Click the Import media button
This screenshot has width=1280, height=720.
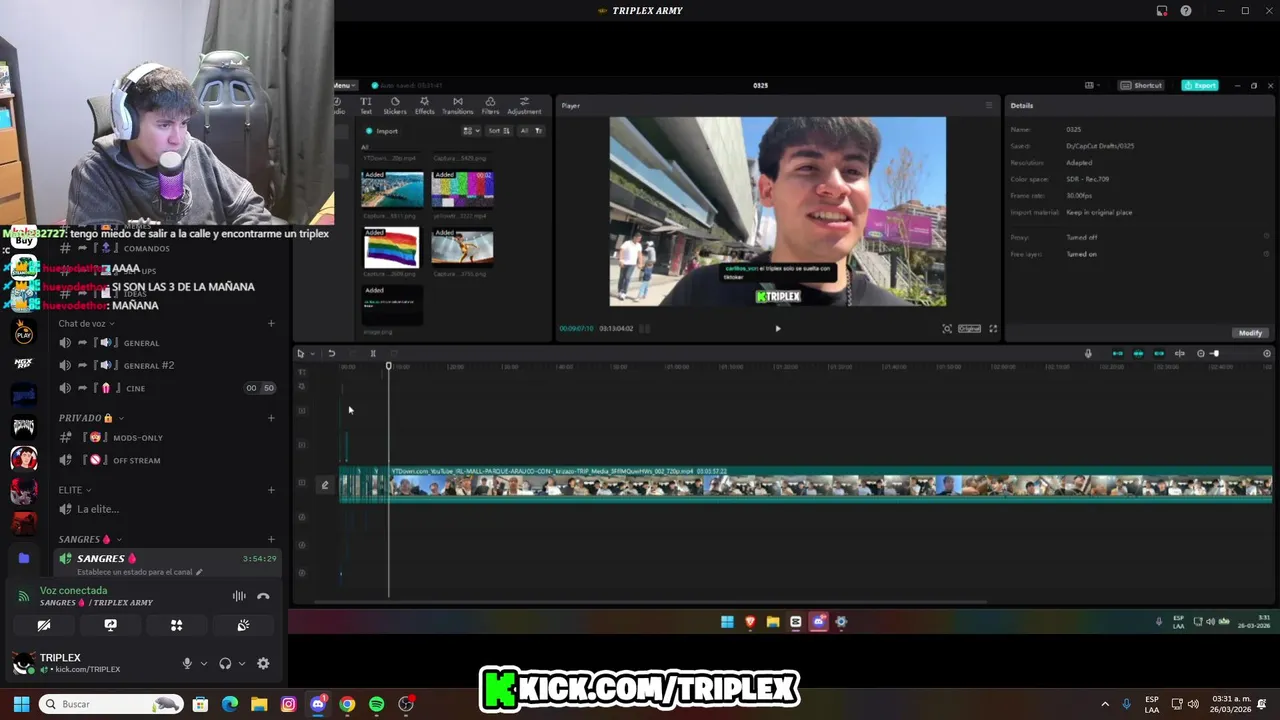pyautogui.click(x=382, y=131)
